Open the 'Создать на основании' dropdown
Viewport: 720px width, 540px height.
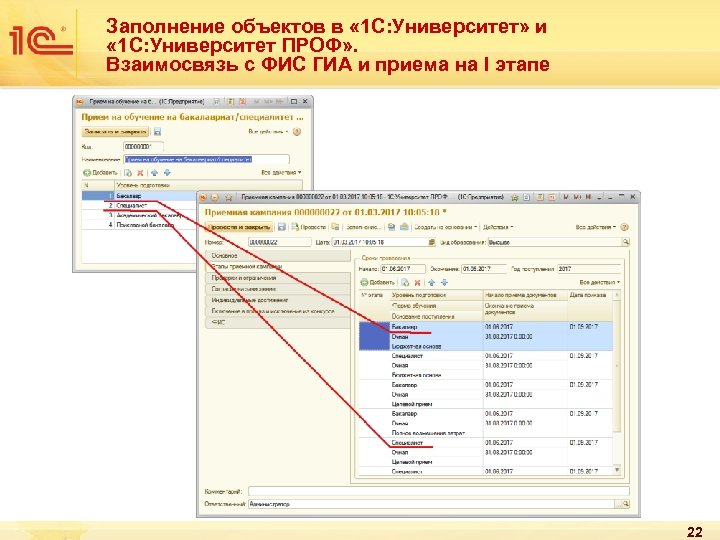coord(445,227)
